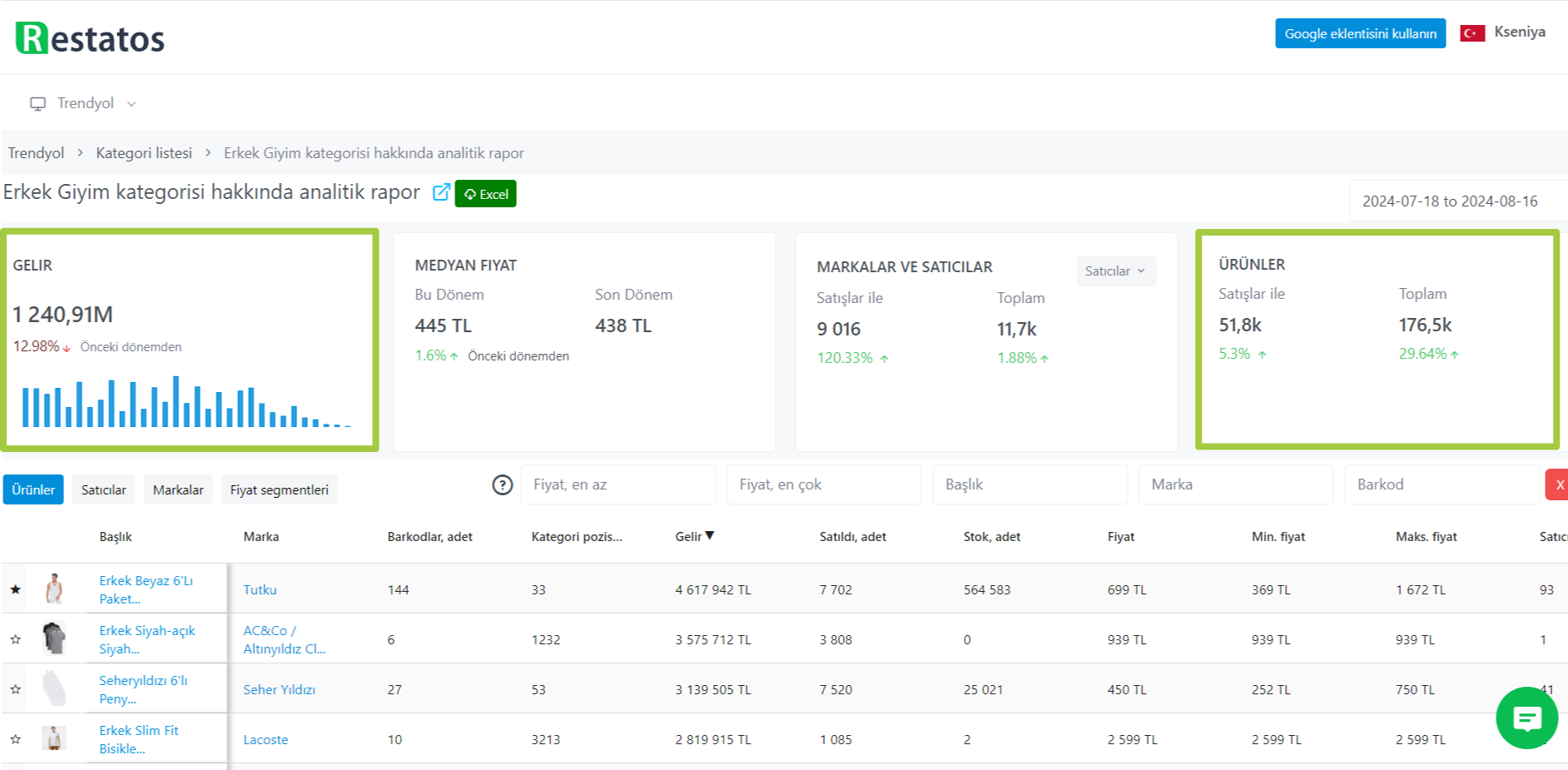The height and width of the screenshot is (770, 1568).
Task: Sort by Gelir column arrow
Action: click(710, 535)
